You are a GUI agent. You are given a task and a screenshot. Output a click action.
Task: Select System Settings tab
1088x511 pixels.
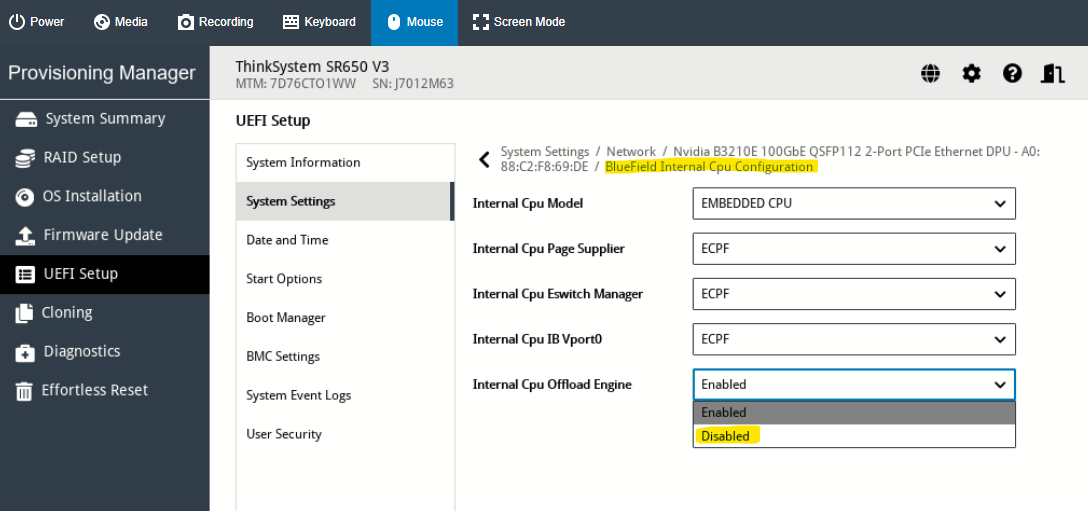[x=345, y=201]
